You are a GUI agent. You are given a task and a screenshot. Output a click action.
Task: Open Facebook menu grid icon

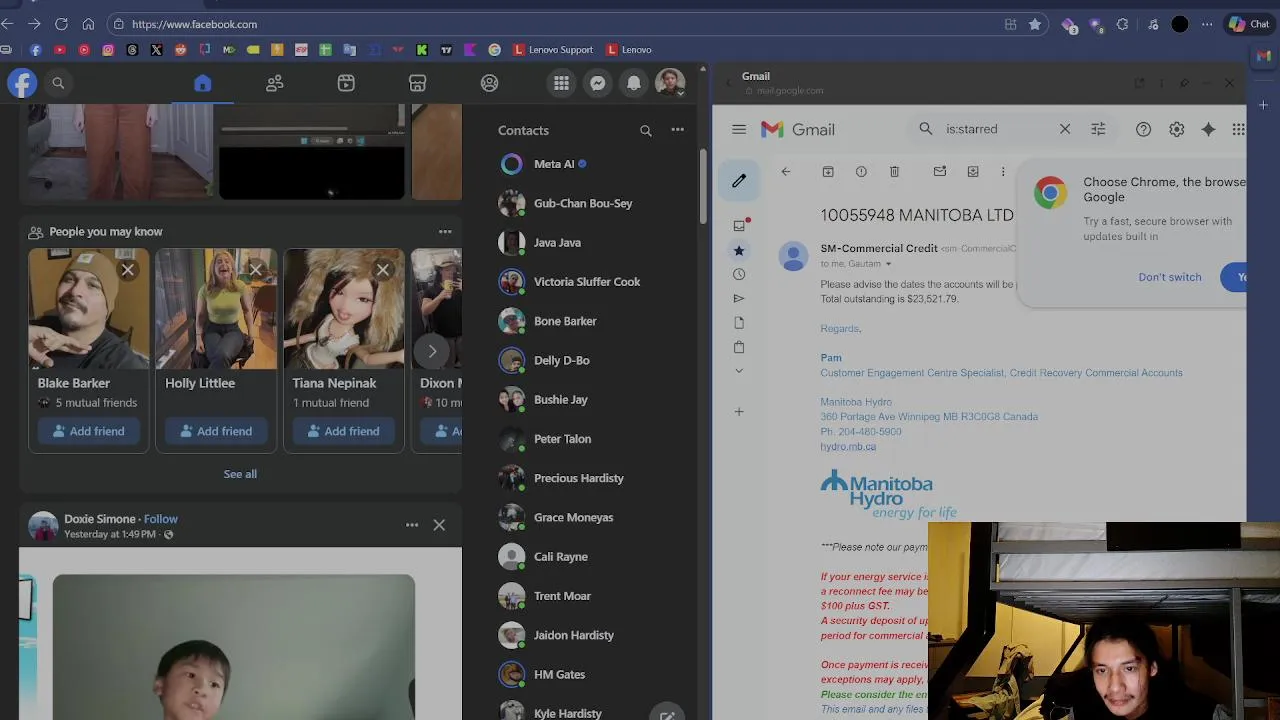click(x=561, y=83)
